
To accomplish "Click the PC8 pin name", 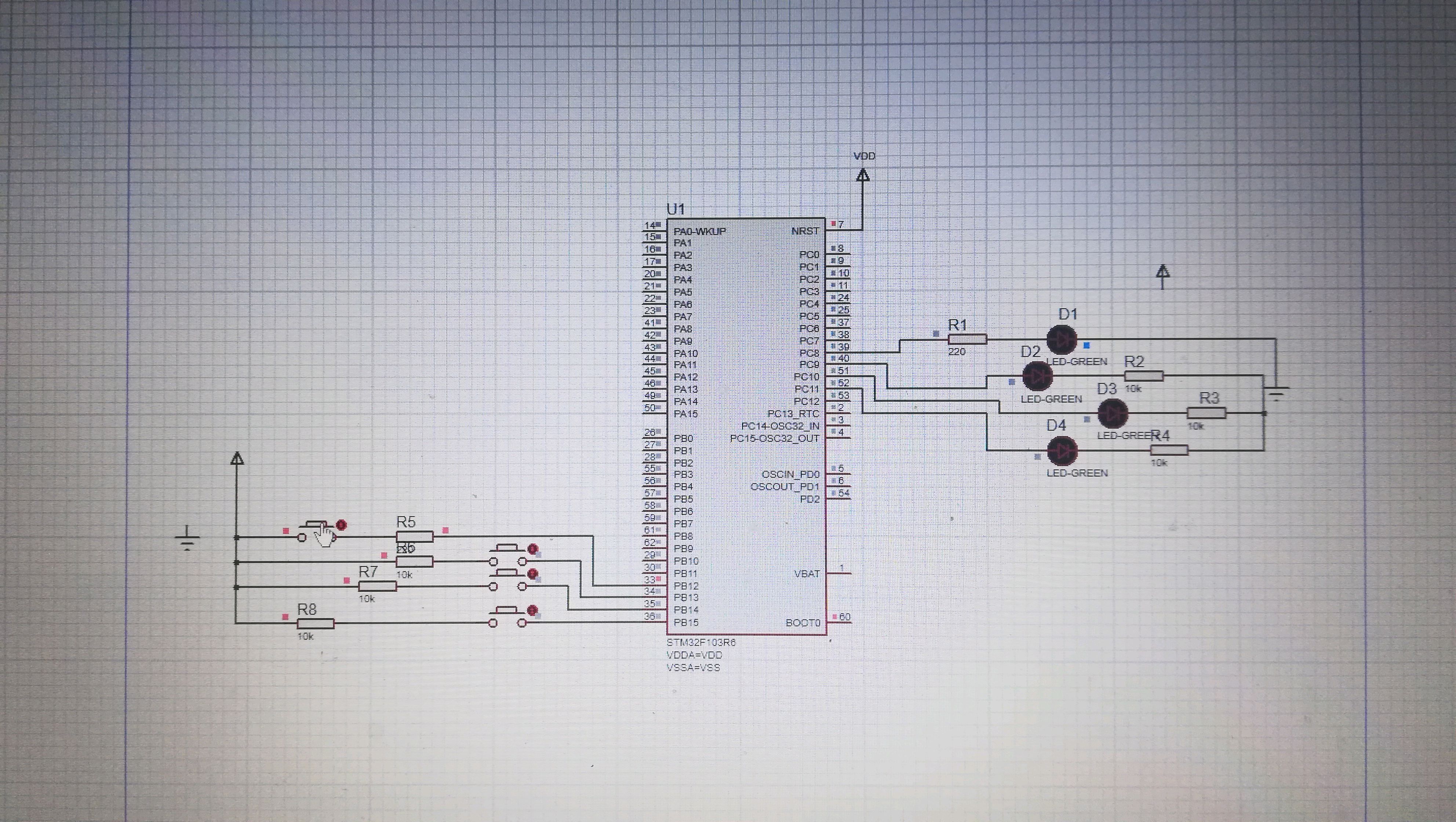I will (x=809, y=353).
